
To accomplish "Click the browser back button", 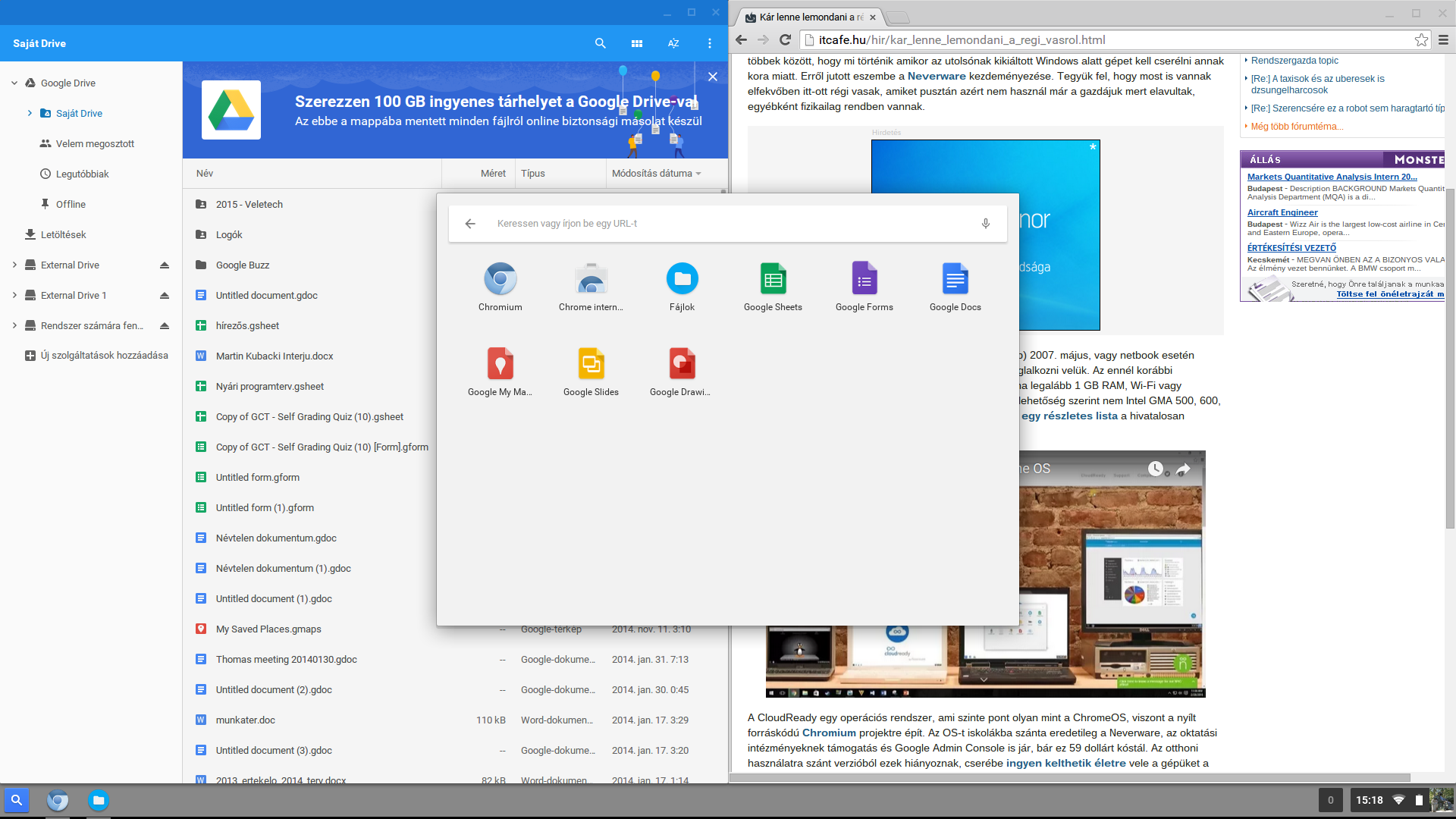I will pos(742,39).
